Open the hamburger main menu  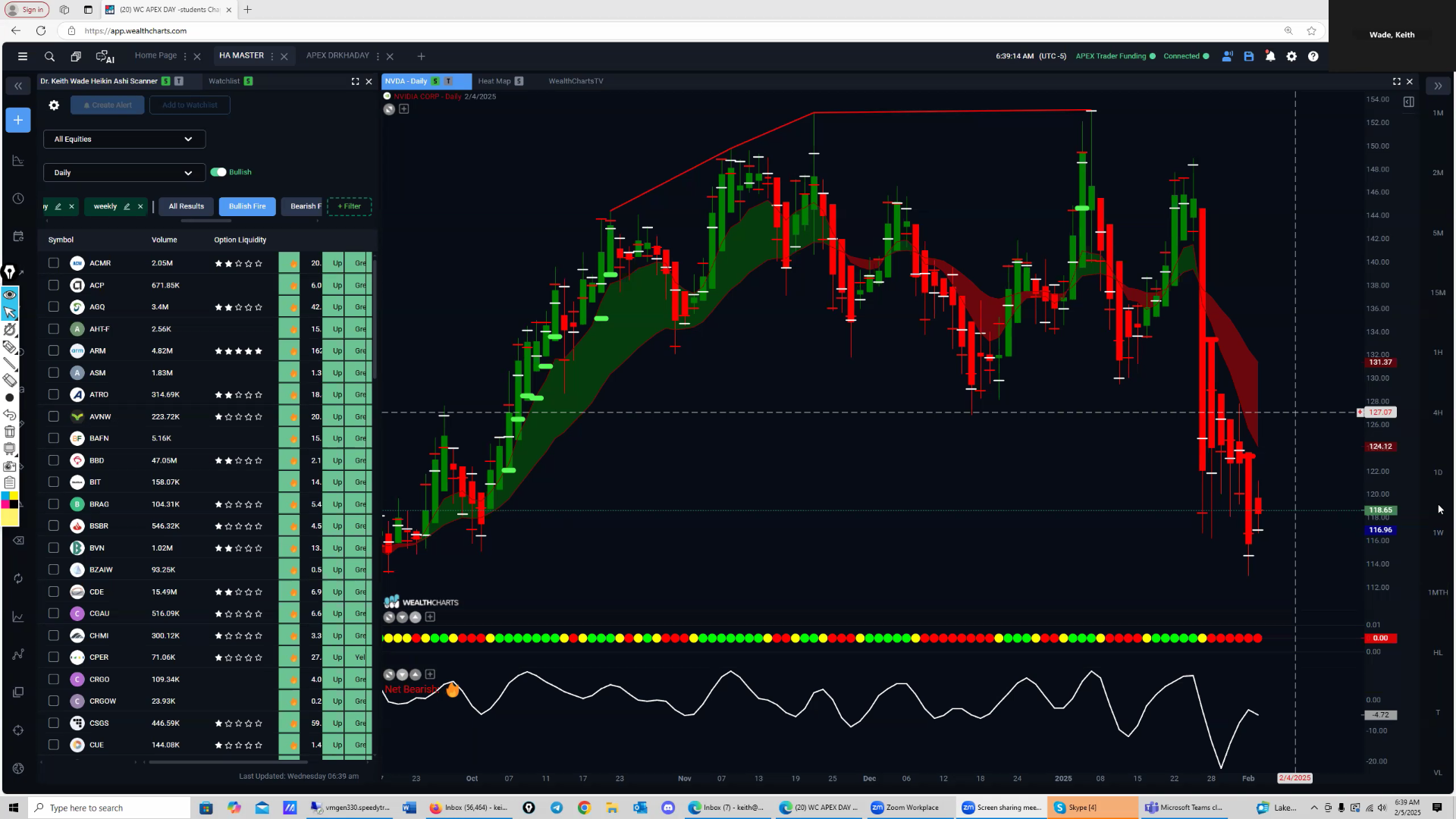[x=23, y=56]
